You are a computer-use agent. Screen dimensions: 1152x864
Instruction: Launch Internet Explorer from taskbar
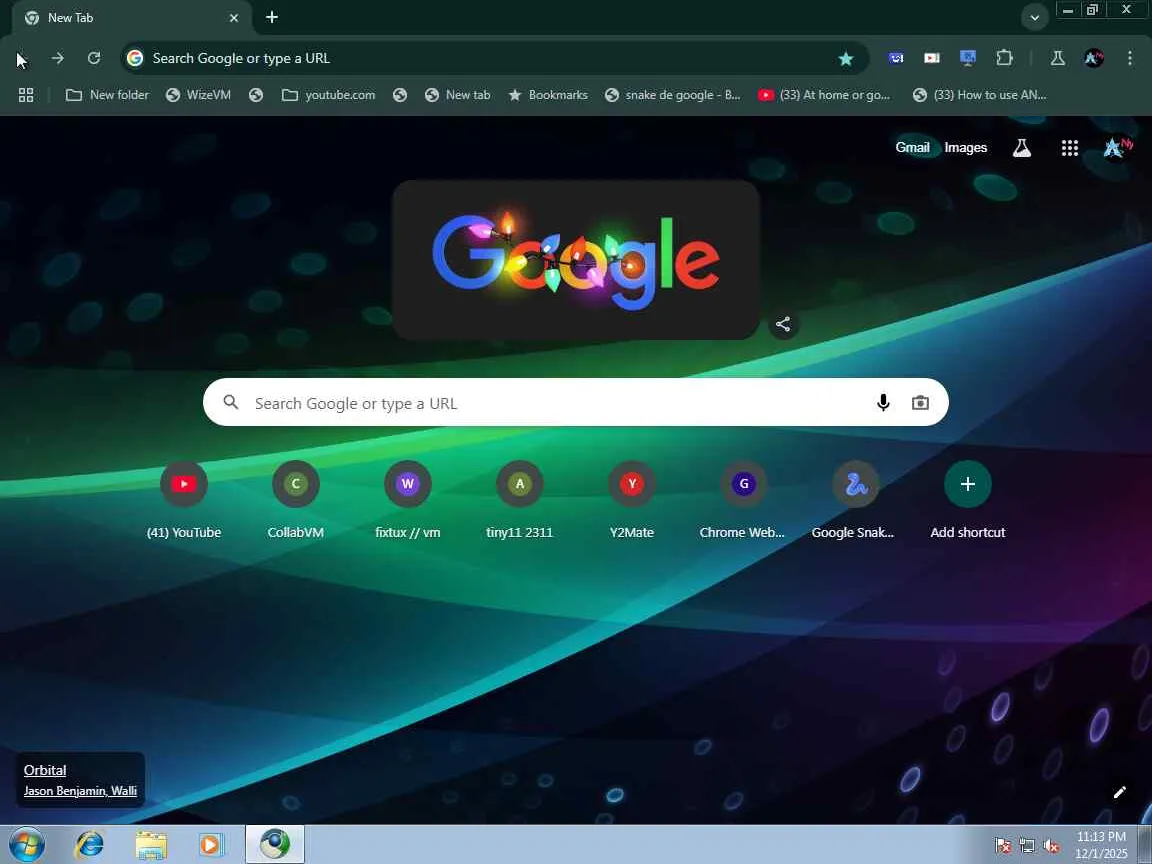coord(90,844)
